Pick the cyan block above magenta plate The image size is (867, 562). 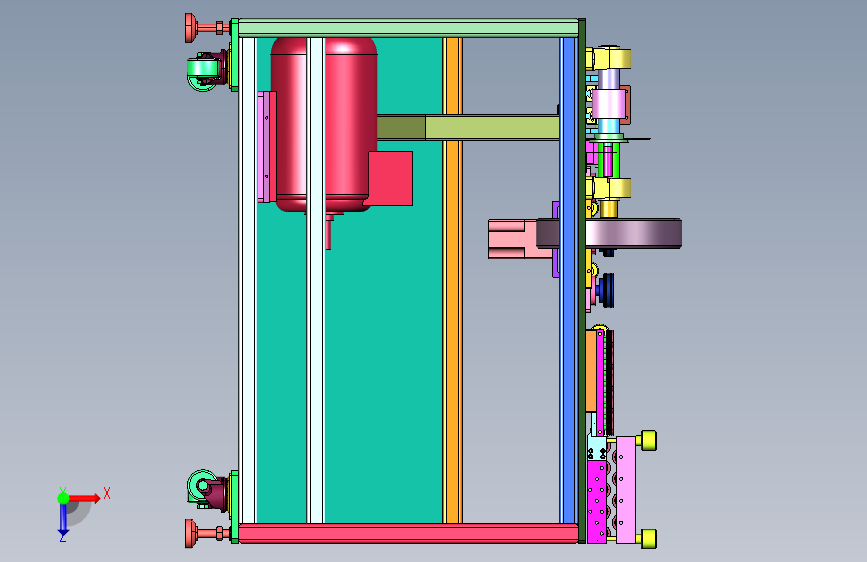tap(597, 449)
